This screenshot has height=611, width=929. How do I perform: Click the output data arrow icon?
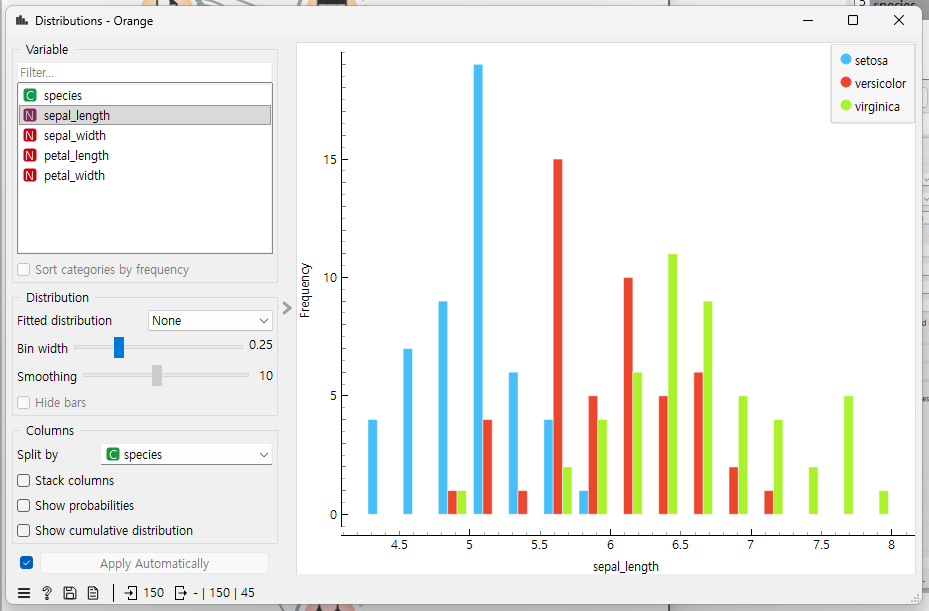click(x=181, y=593)
